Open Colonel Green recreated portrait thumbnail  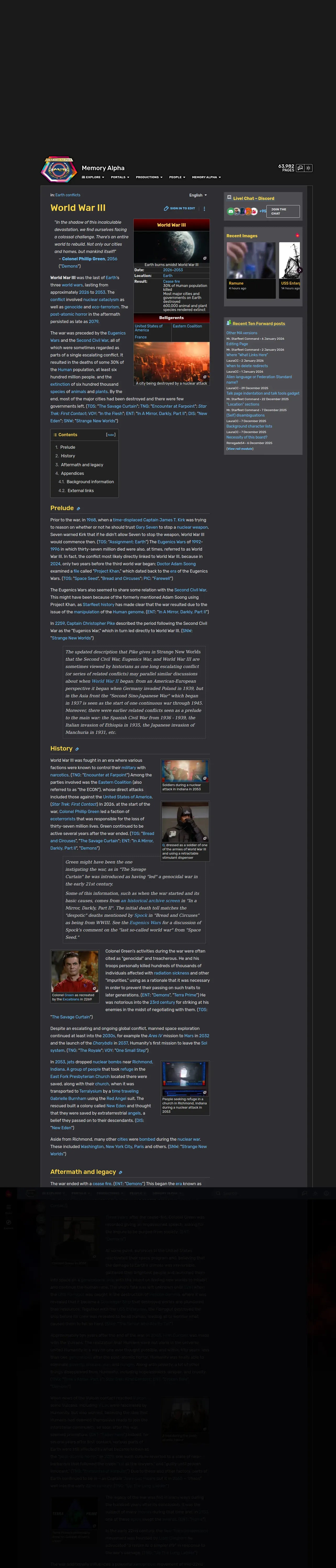tap(75, 971)
